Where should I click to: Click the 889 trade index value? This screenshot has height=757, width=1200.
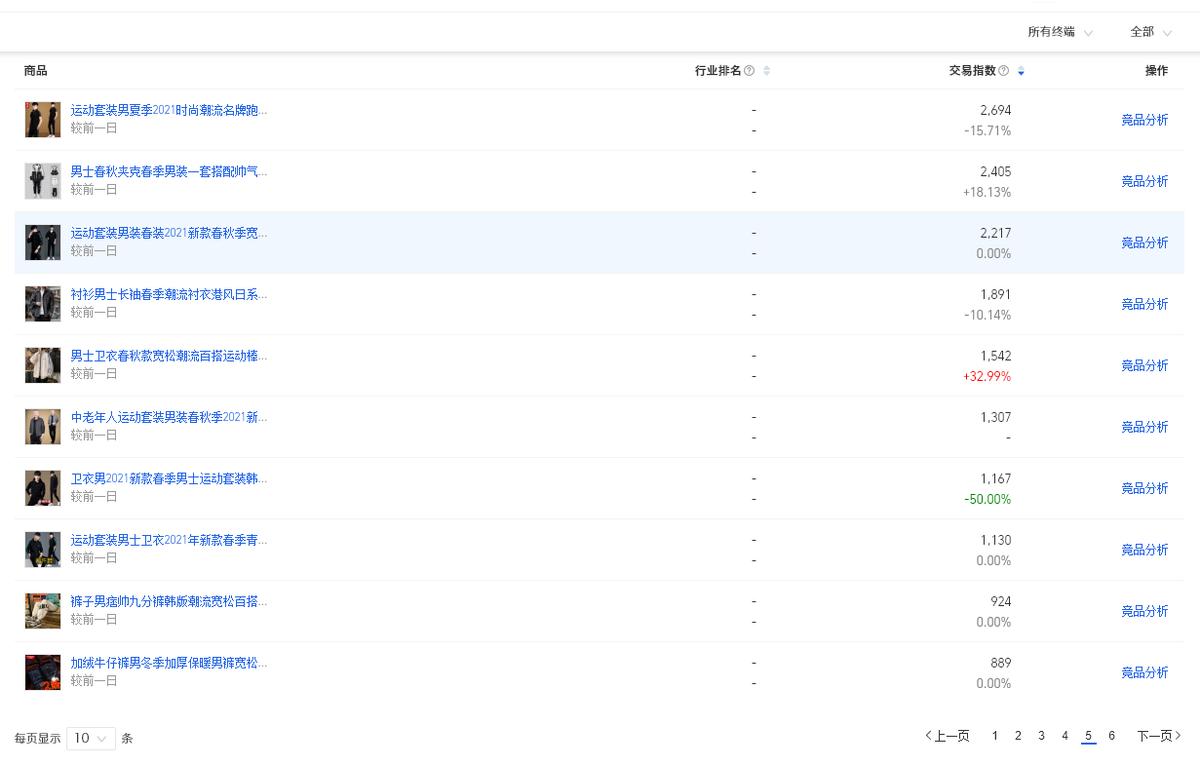coord(1001,663)
